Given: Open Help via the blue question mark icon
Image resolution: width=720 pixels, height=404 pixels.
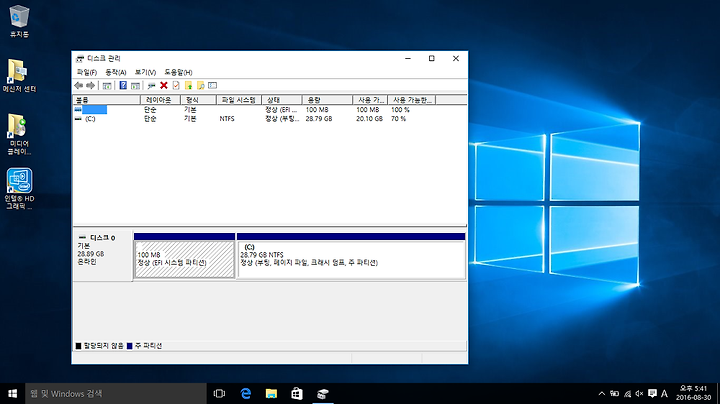Looking at the screenshot, I should tap(123, 85).
